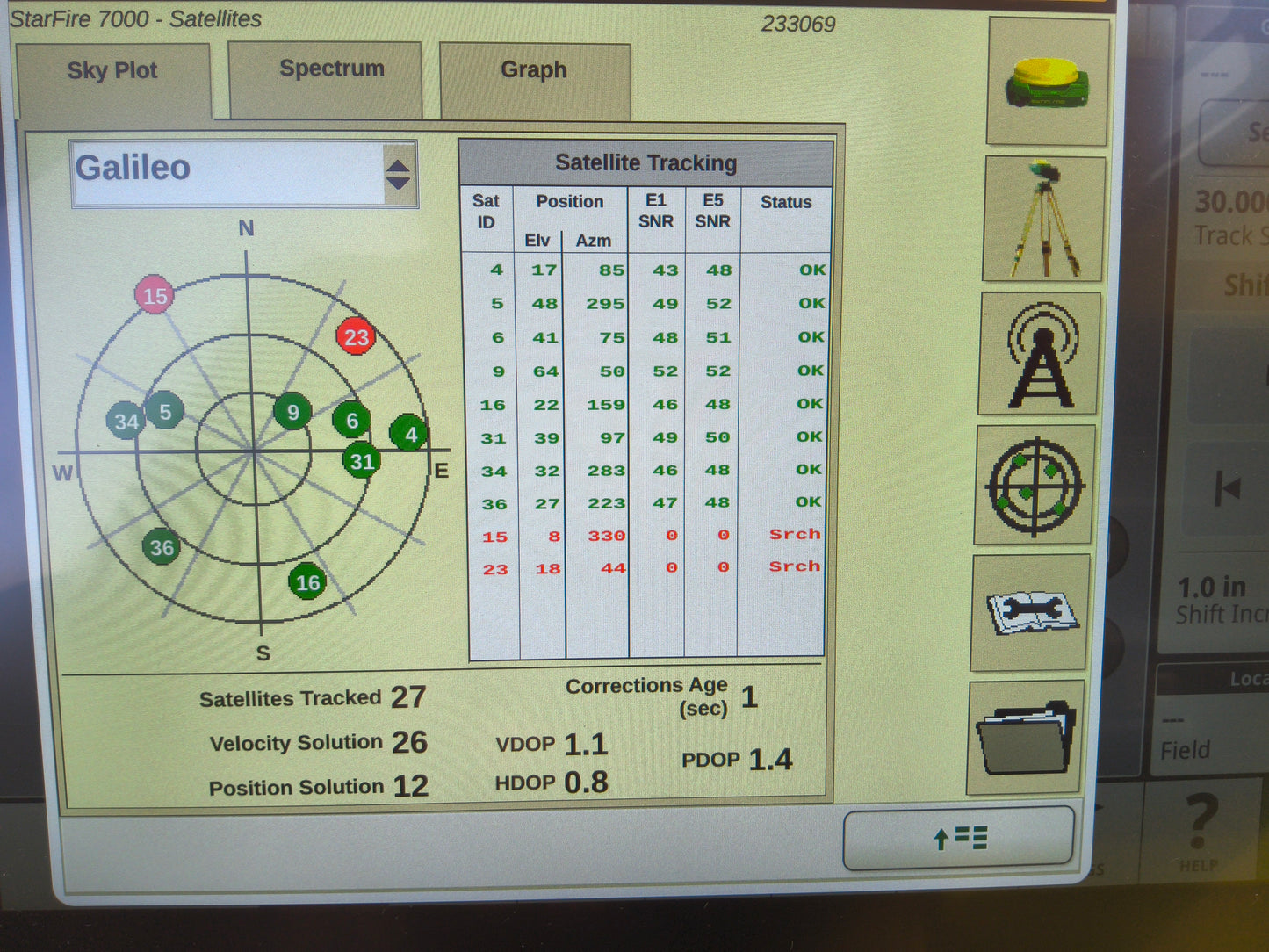Click the Srch status for satellite 23
This screenshot has width=1269, height=952.
(x=795, y=566)
